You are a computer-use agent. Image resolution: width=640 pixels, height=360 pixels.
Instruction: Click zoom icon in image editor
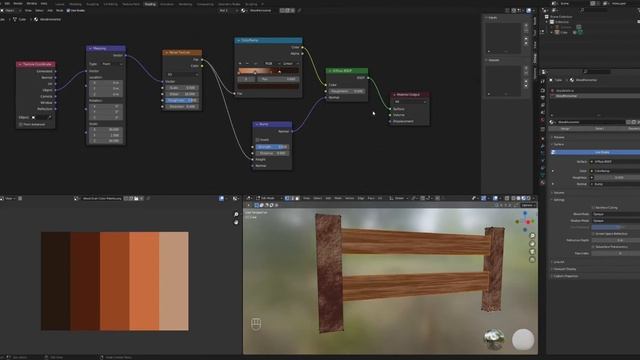(x=236, y=214)
